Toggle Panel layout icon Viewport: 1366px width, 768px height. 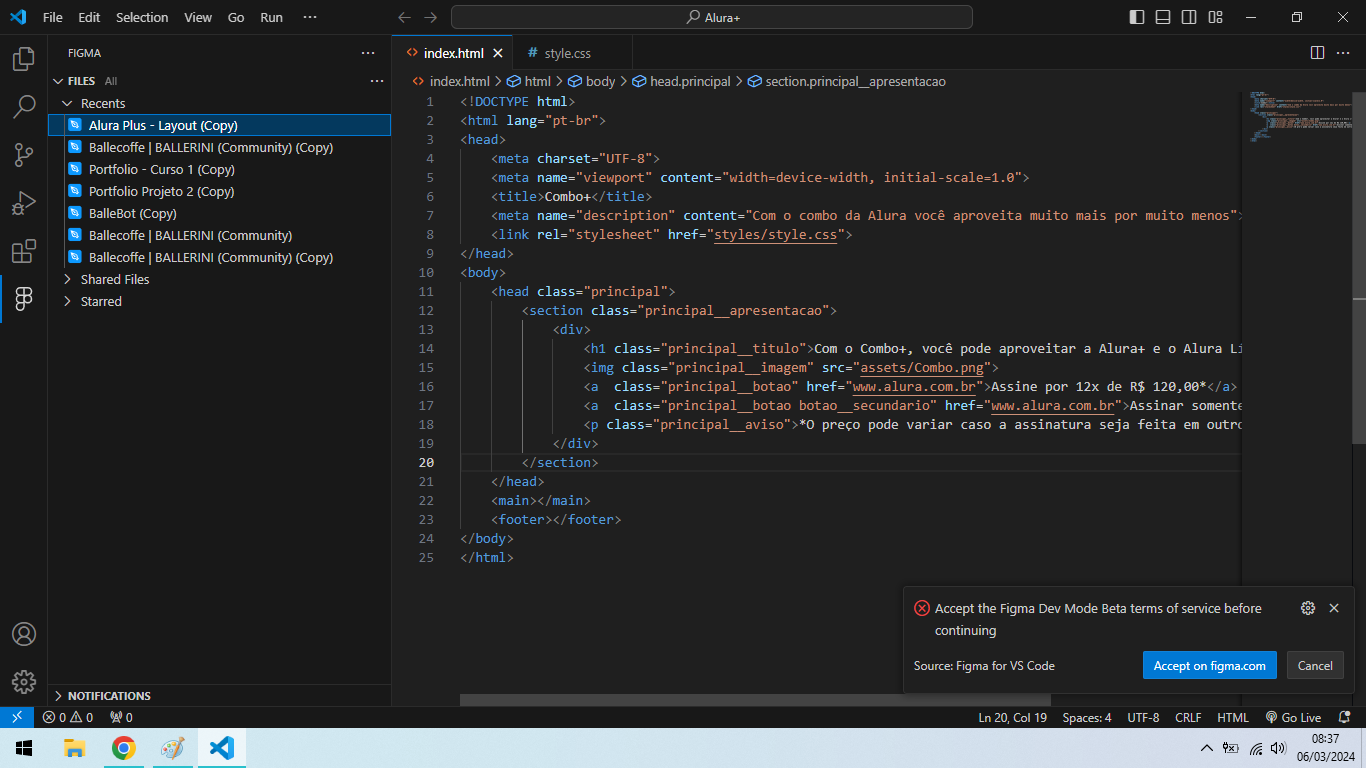(1163, 17)
